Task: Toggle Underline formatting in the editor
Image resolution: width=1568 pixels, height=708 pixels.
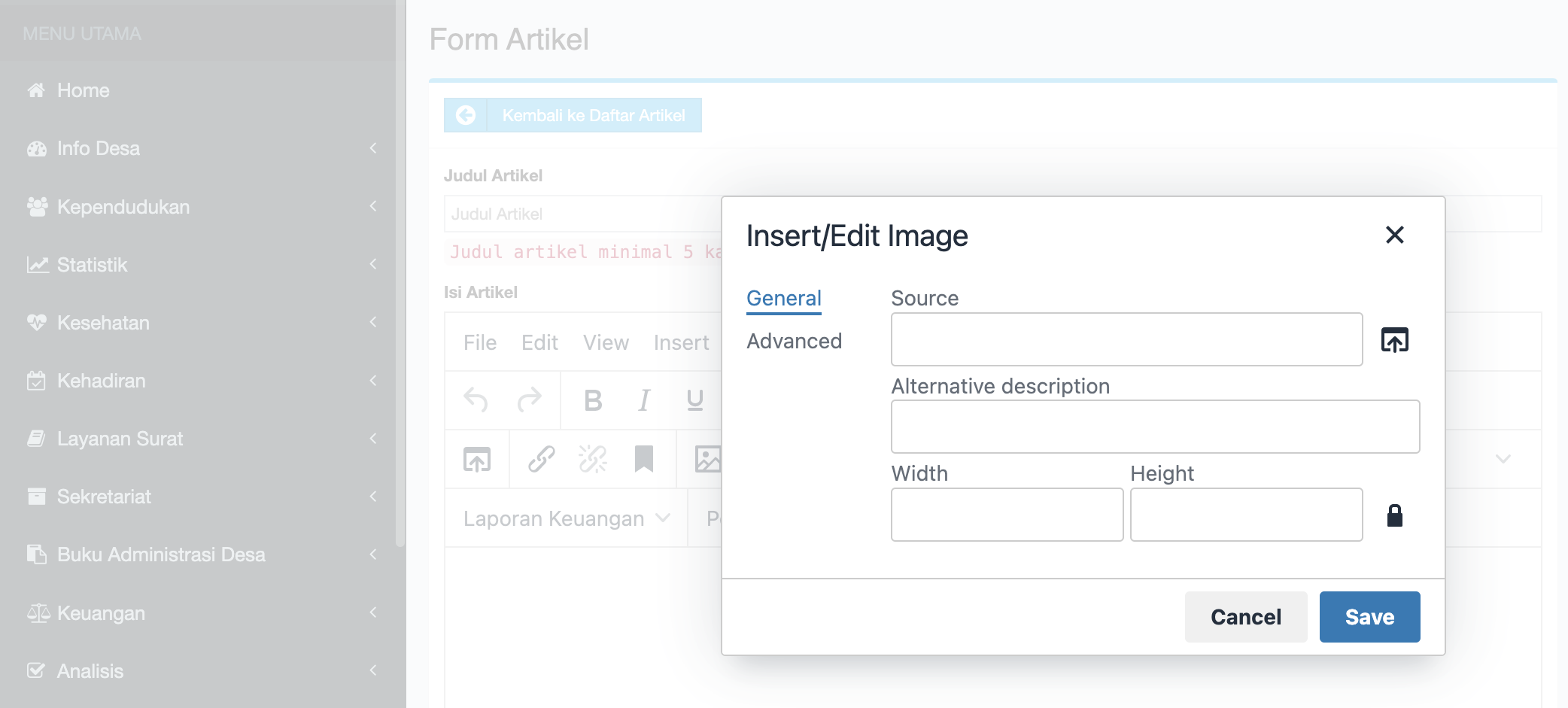Action: pos(694,400)
